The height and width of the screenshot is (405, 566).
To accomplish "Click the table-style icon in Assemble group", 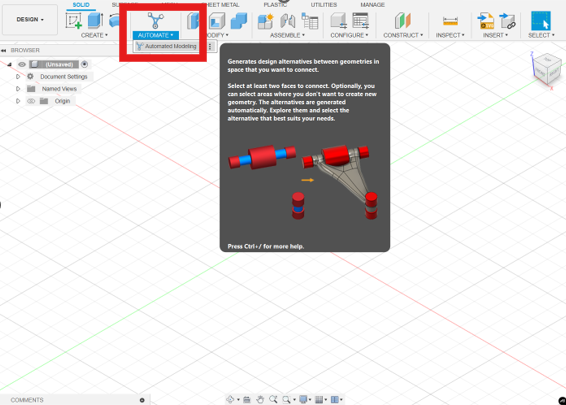I will 310,21.
